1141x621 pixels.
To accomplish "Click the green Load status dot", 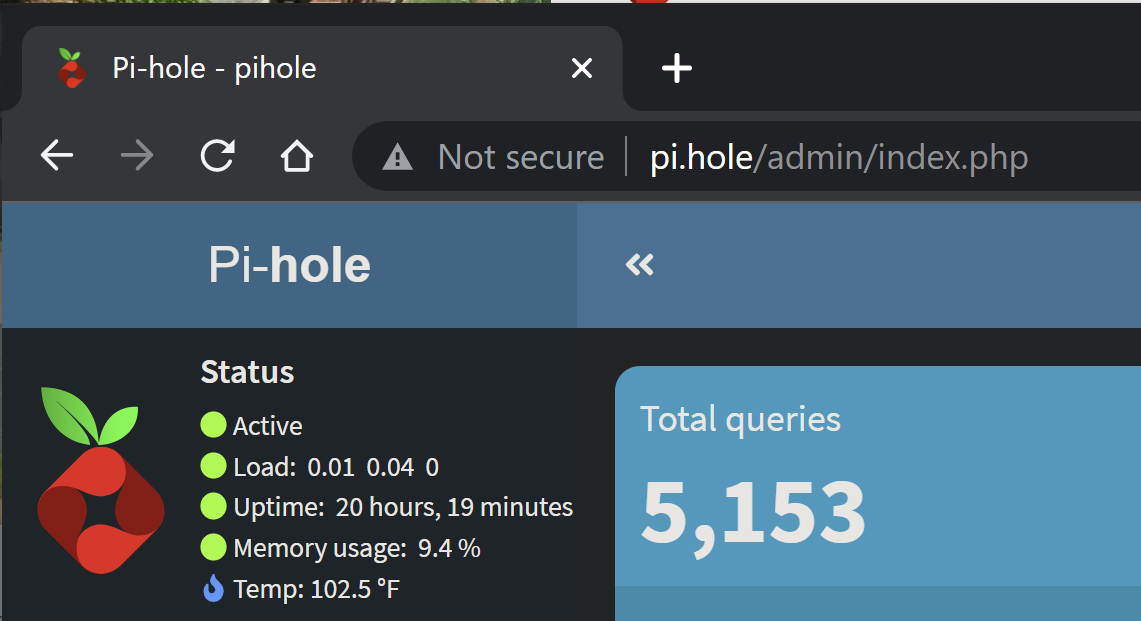I will coord(213,466).
